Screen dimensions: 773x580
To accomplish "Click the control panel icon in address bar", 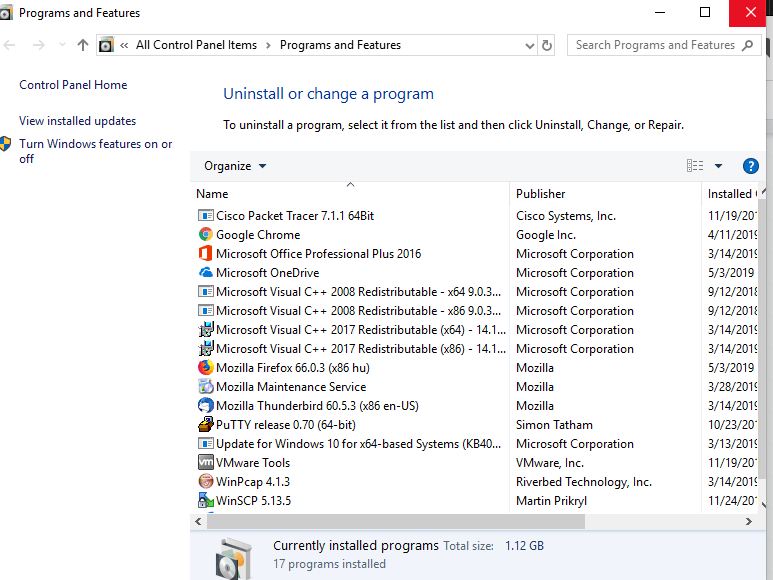I will [106, 45].
